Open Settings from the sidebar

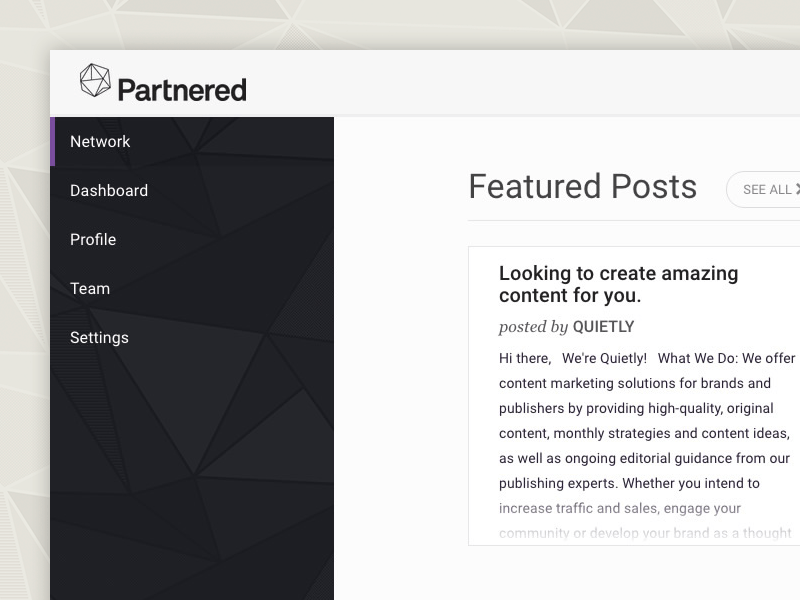click(99, 338)
